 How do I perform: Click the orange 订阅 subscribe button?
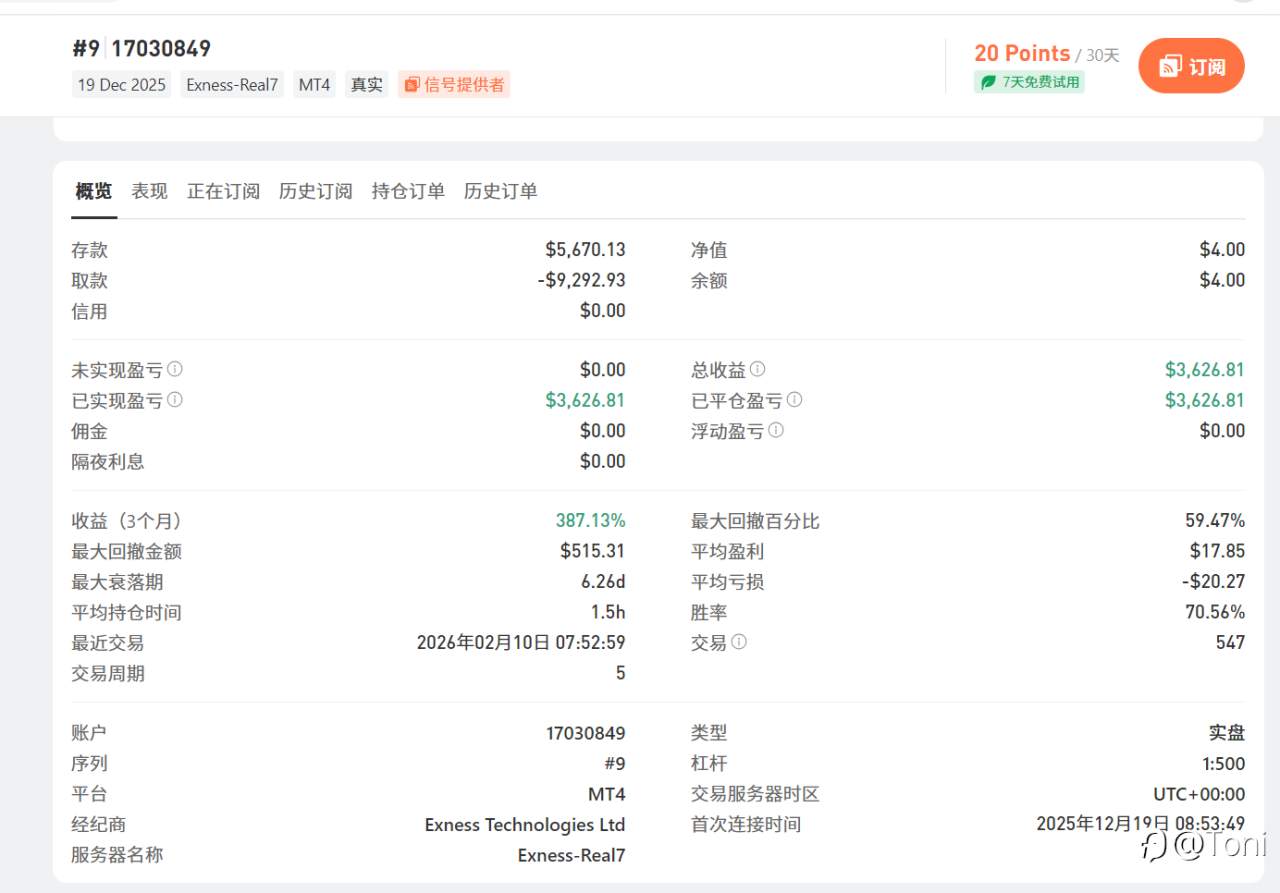(x=1191, y=66)
